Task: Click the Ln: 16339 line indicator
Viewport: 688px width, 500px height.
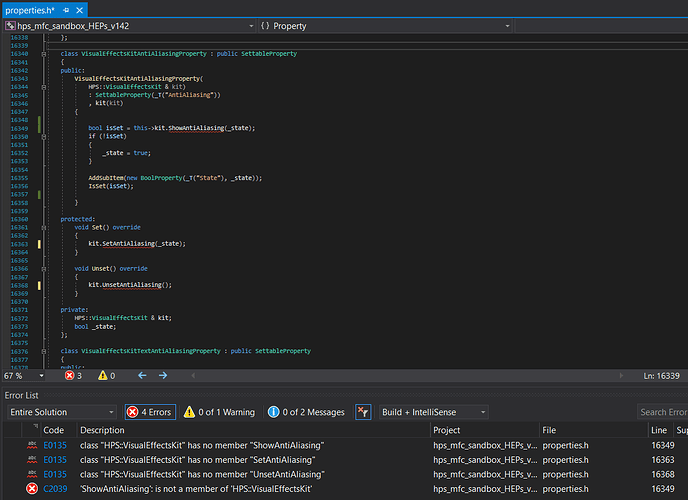Action: click(x=661, y=376)
